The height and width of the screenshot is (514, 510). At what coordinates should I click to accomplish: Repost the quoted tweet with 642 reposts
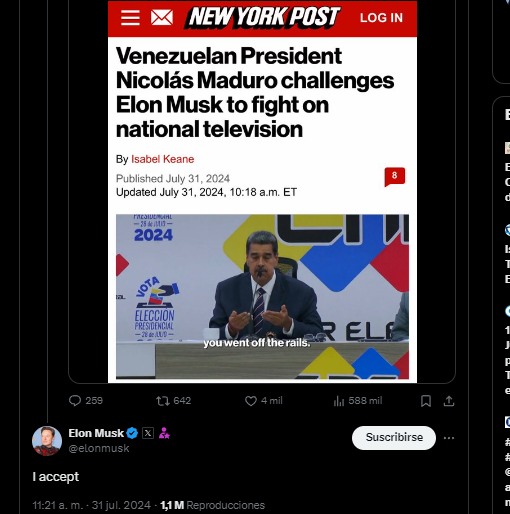(173, 400)
